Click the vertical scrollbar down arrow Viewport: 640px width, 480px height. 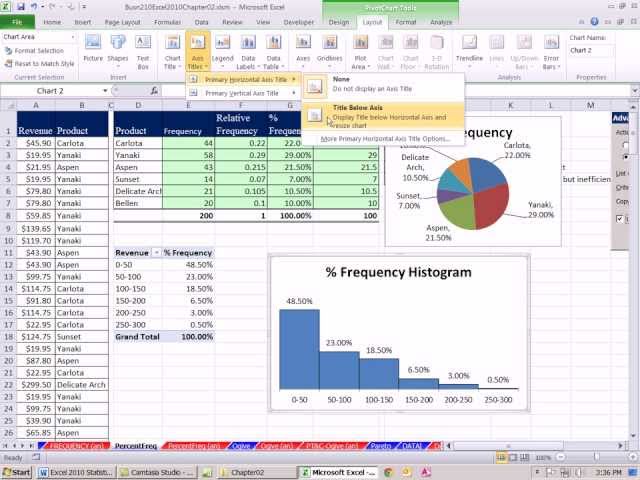[x=634, y=435]
